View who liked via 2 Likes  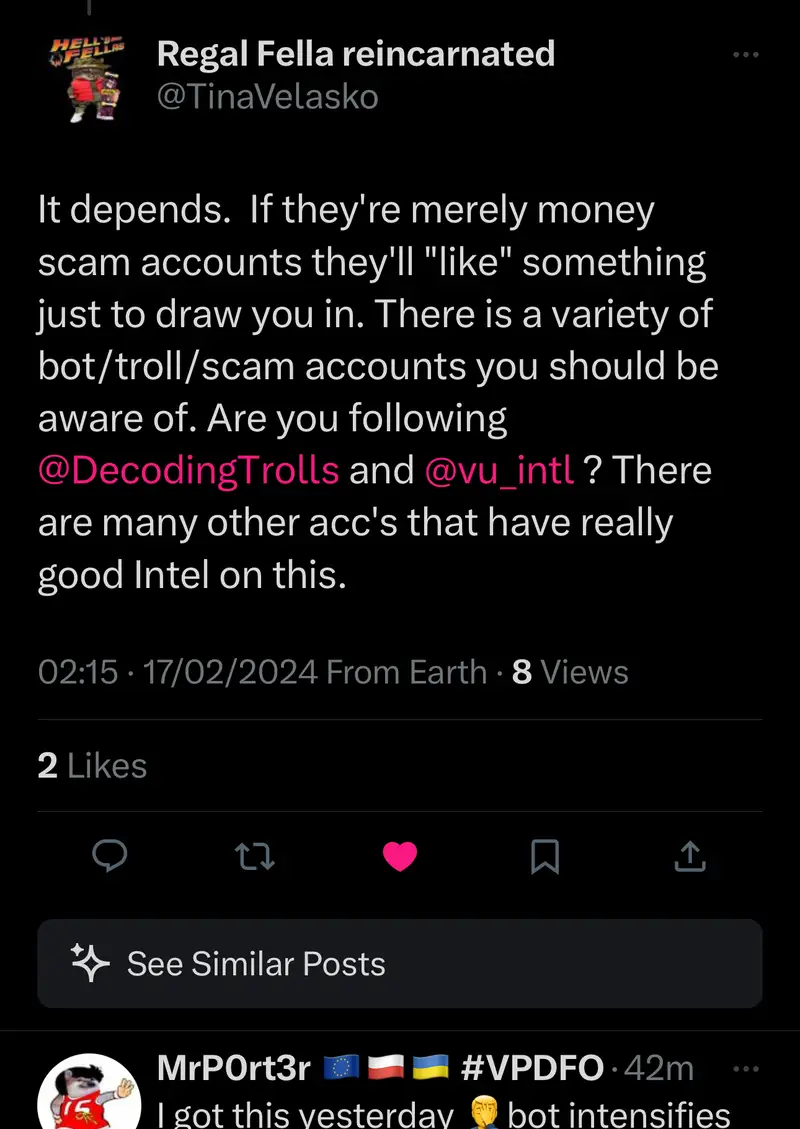92,766
